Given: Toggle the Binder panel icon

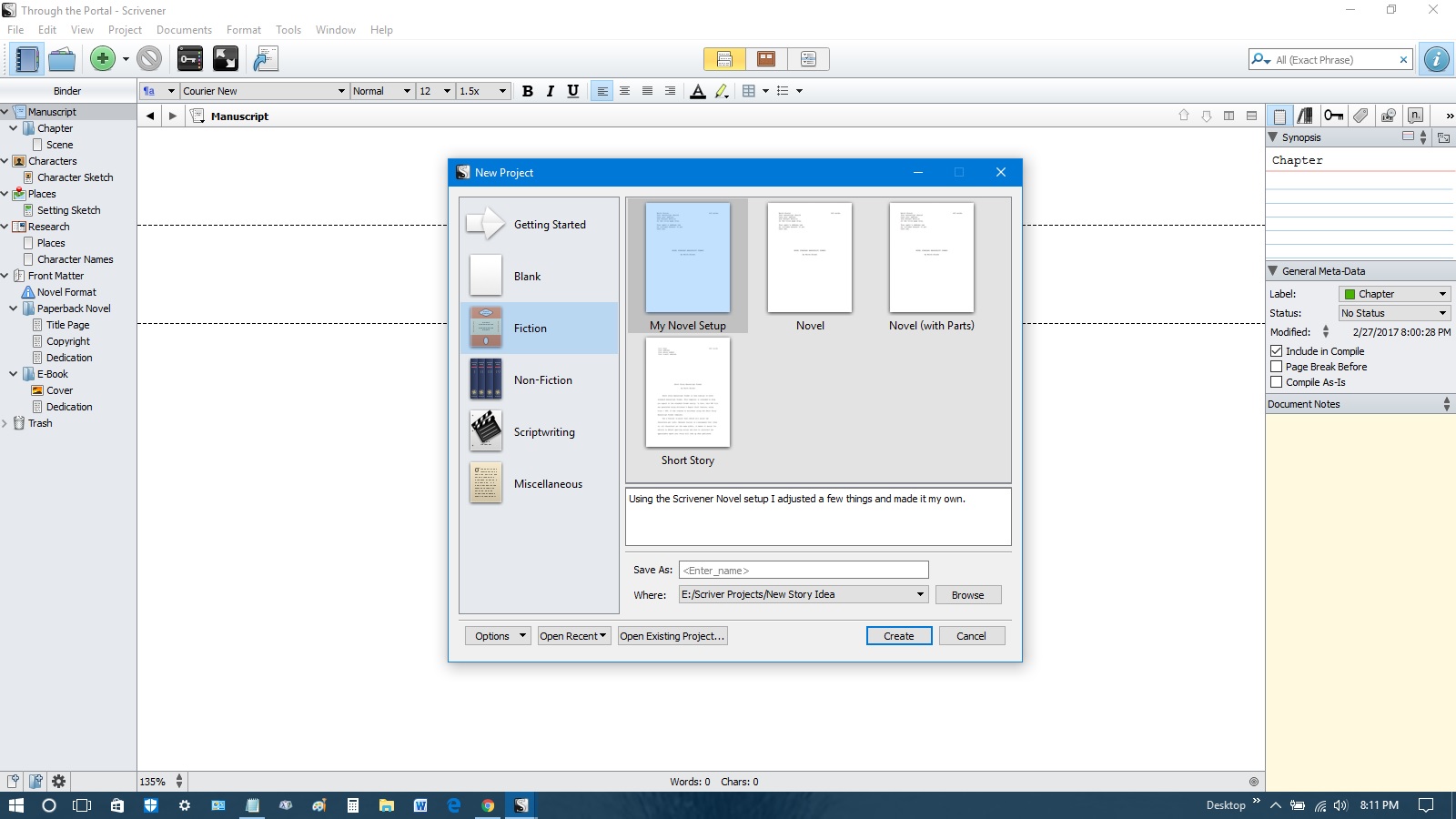Looking at the screenshot, I should (x=26, y=59).
